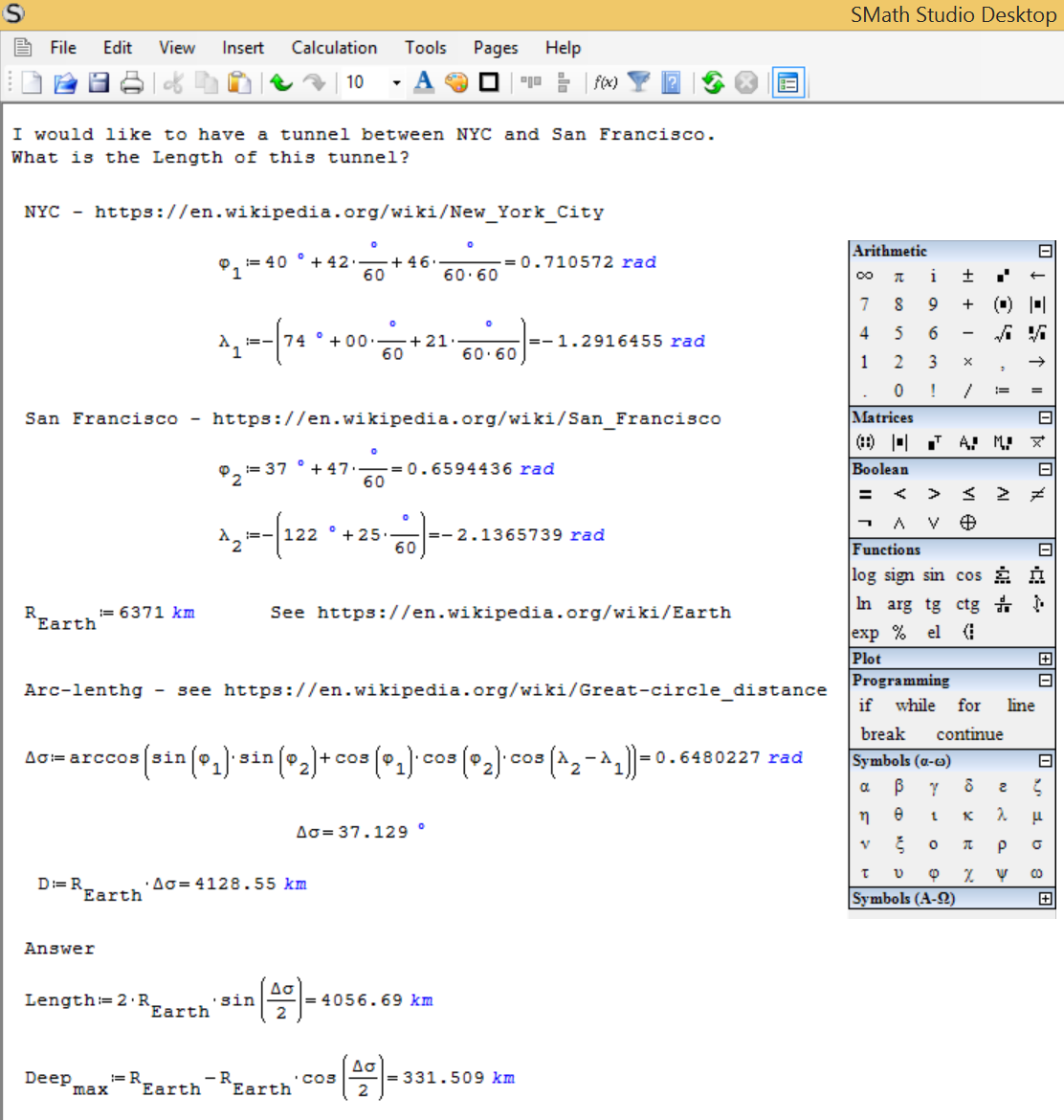
Task: Open the Calculation menu
Action: point(334,48)
